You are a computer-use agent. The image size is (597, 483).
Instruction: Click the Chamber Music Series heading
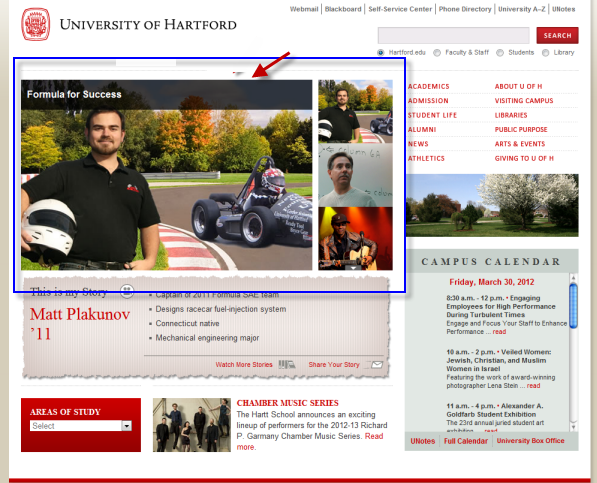pyautogui.click(x=287, y=403)
